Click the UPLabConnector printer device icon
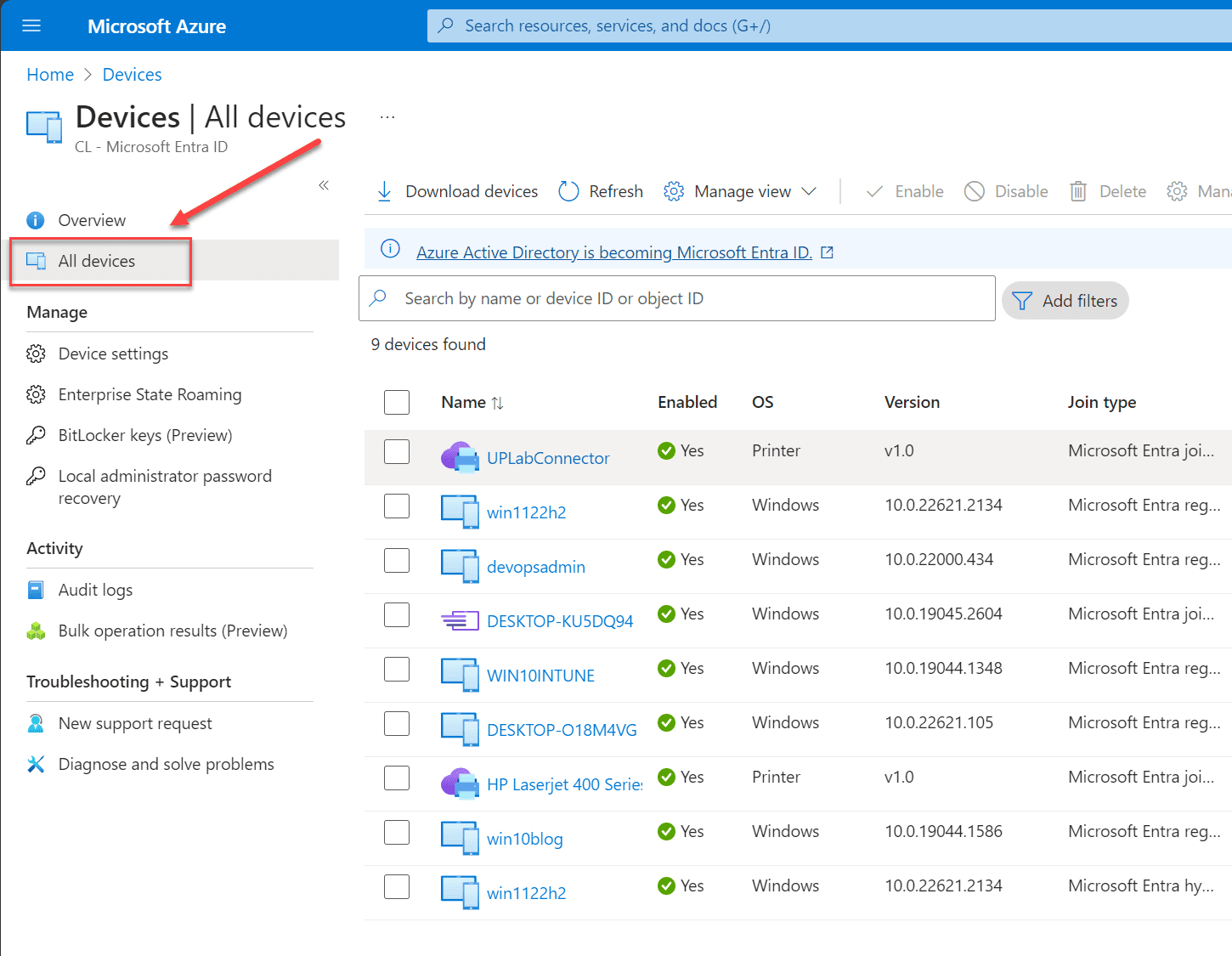1232x956 pixels. click(460, 457)
